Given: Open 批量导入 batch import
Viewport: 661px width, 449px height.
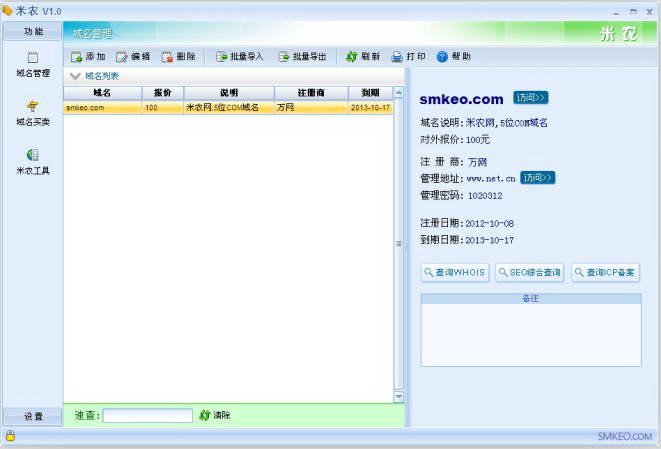Looking at the screenshot, I should pos(239,56).
